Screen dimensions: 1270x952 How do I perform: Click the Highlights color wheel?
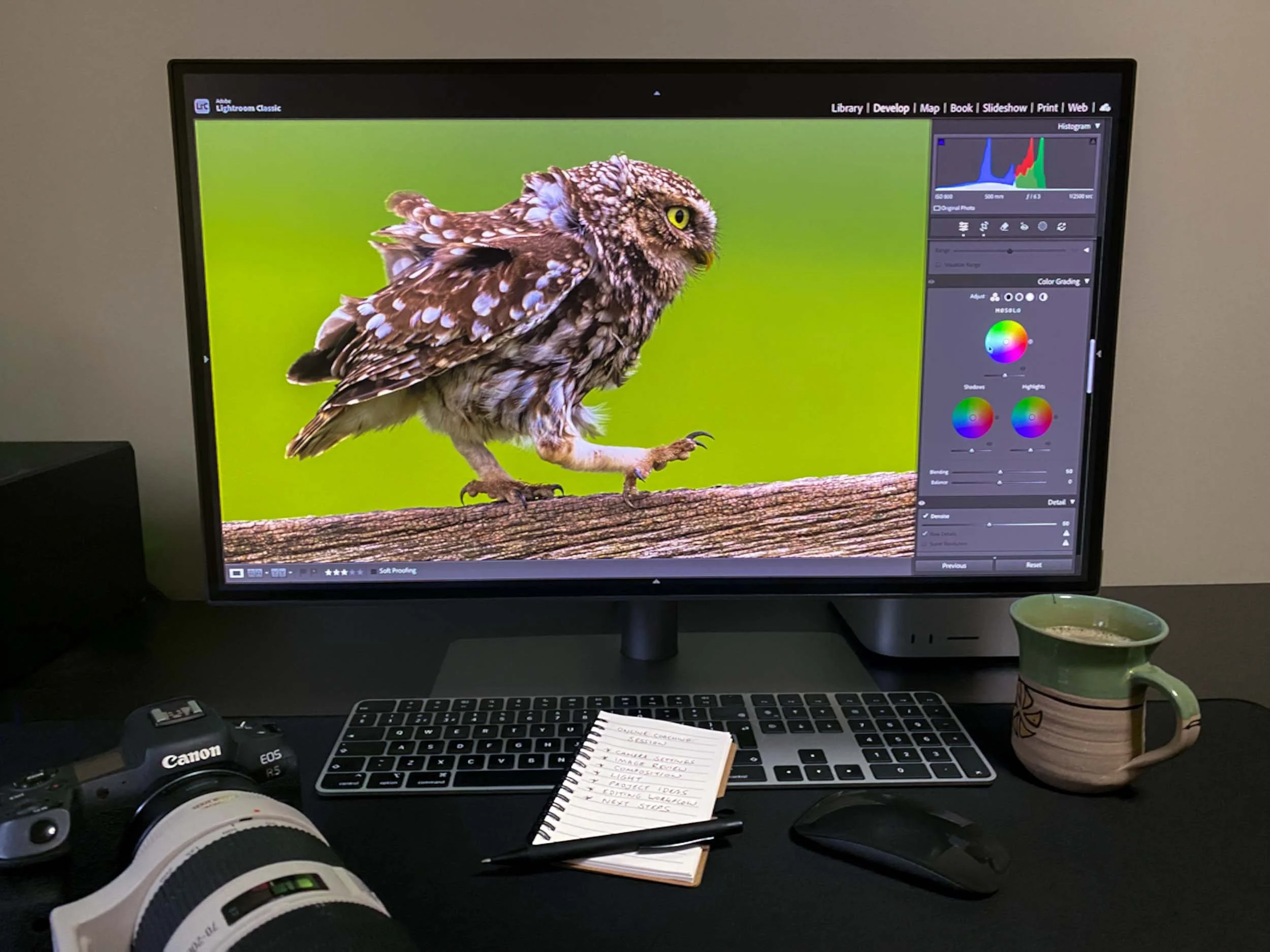(x=1032, y=417)
